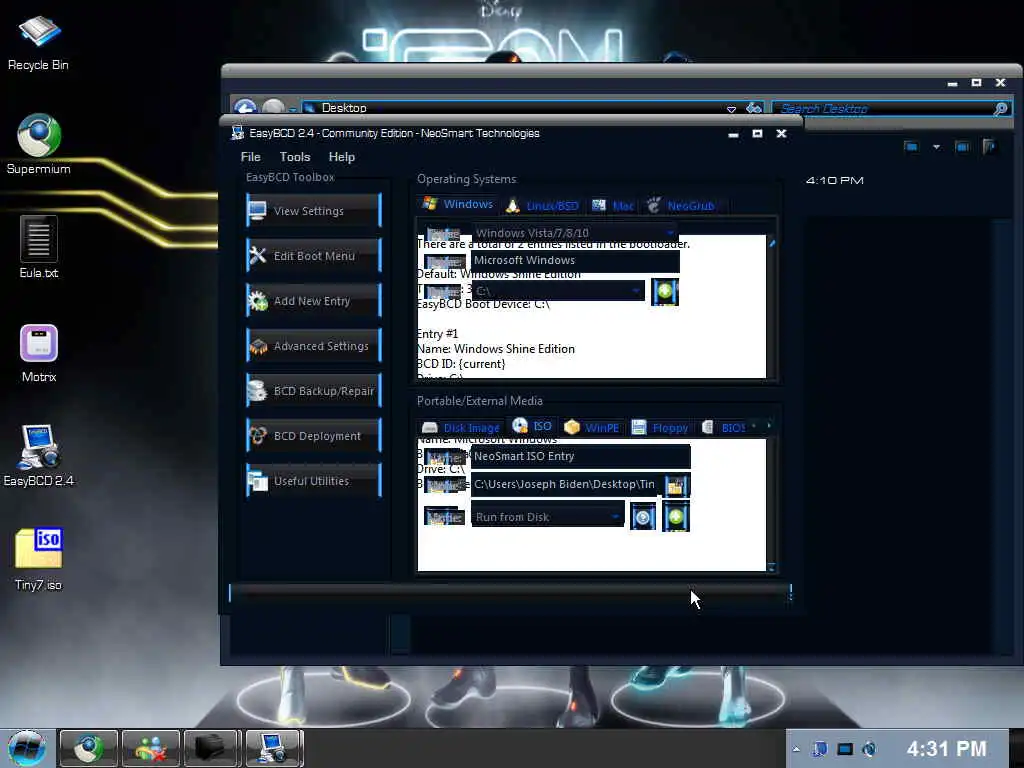Screen dimensions: 1024x768
Task: Click the EasyBCD title bar app icon
Action: (x=238, y=133)
